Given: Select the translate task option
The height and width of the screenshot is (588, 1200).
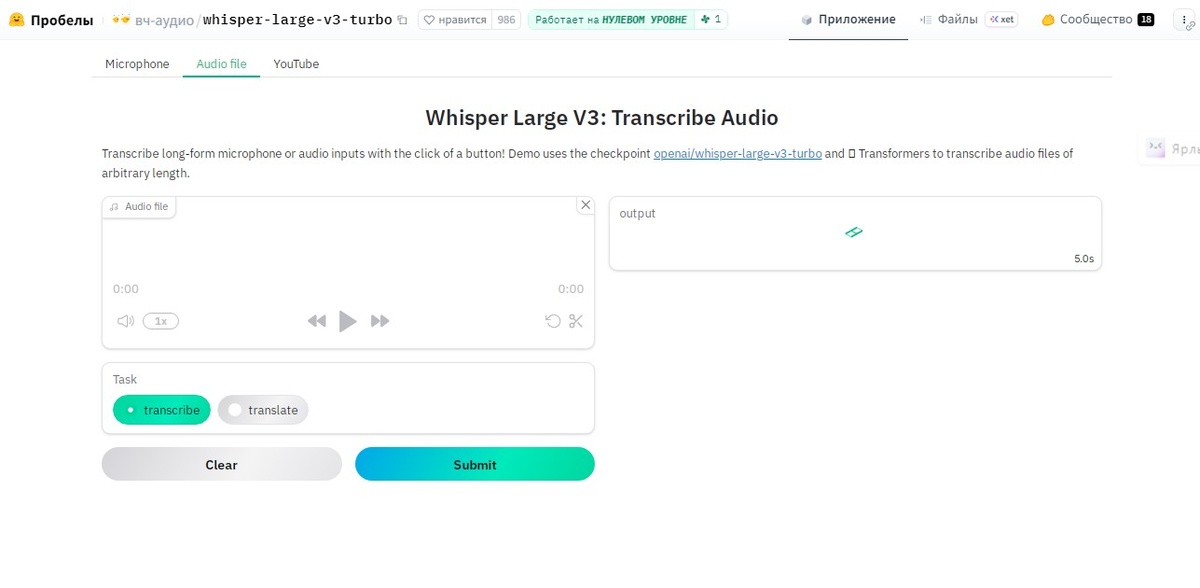Looking at the screenshot, I should click(263, 410).
